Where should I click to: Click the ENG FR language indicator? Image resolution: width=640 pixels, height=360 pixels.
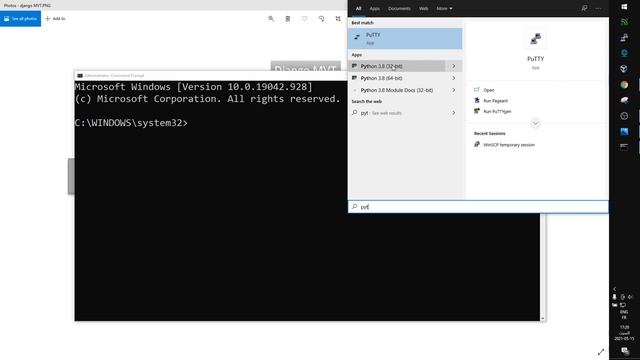tap(624, 315)
